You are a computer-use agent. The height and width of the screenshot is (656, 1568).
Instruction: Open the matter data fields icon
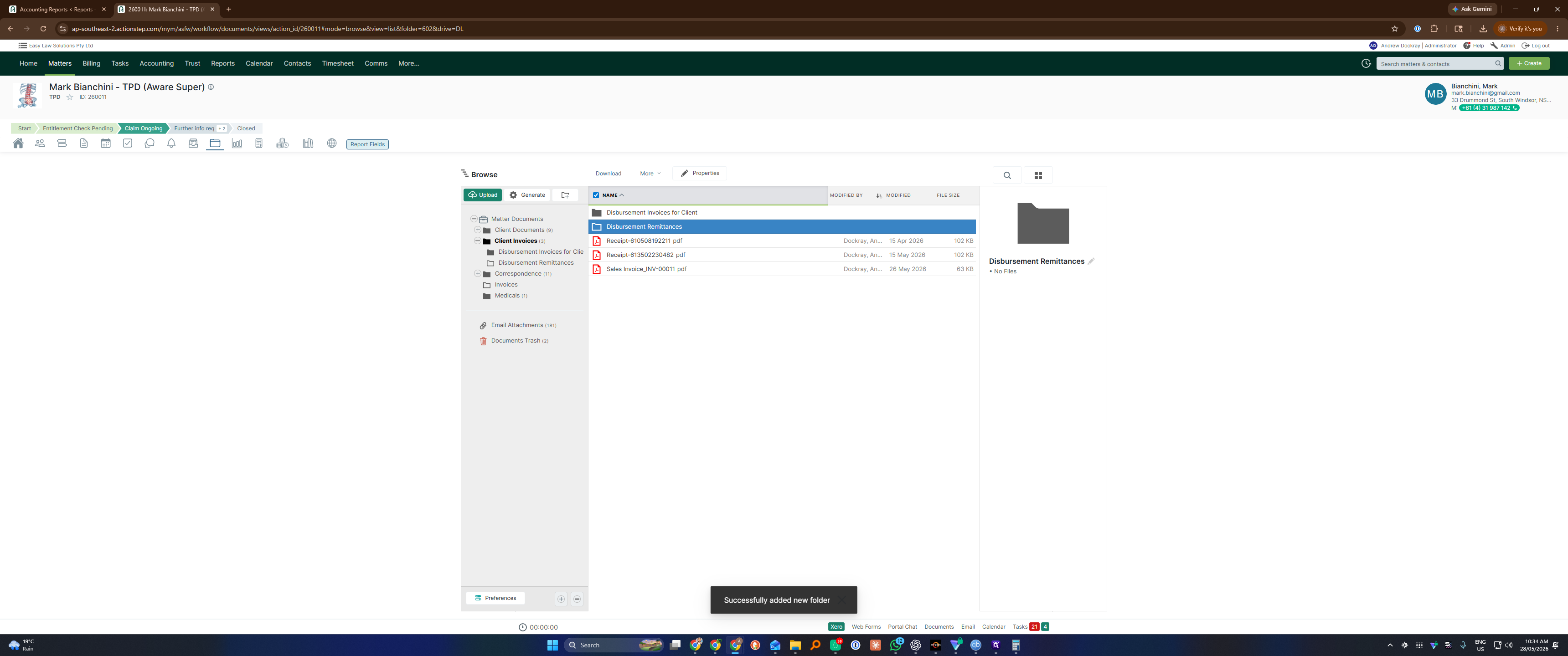tap(62, 143)
